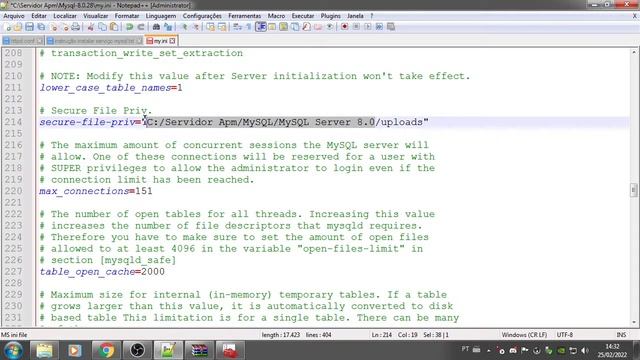Open the Executar menu
The image size is (640, 360).
tap(302, 16)
